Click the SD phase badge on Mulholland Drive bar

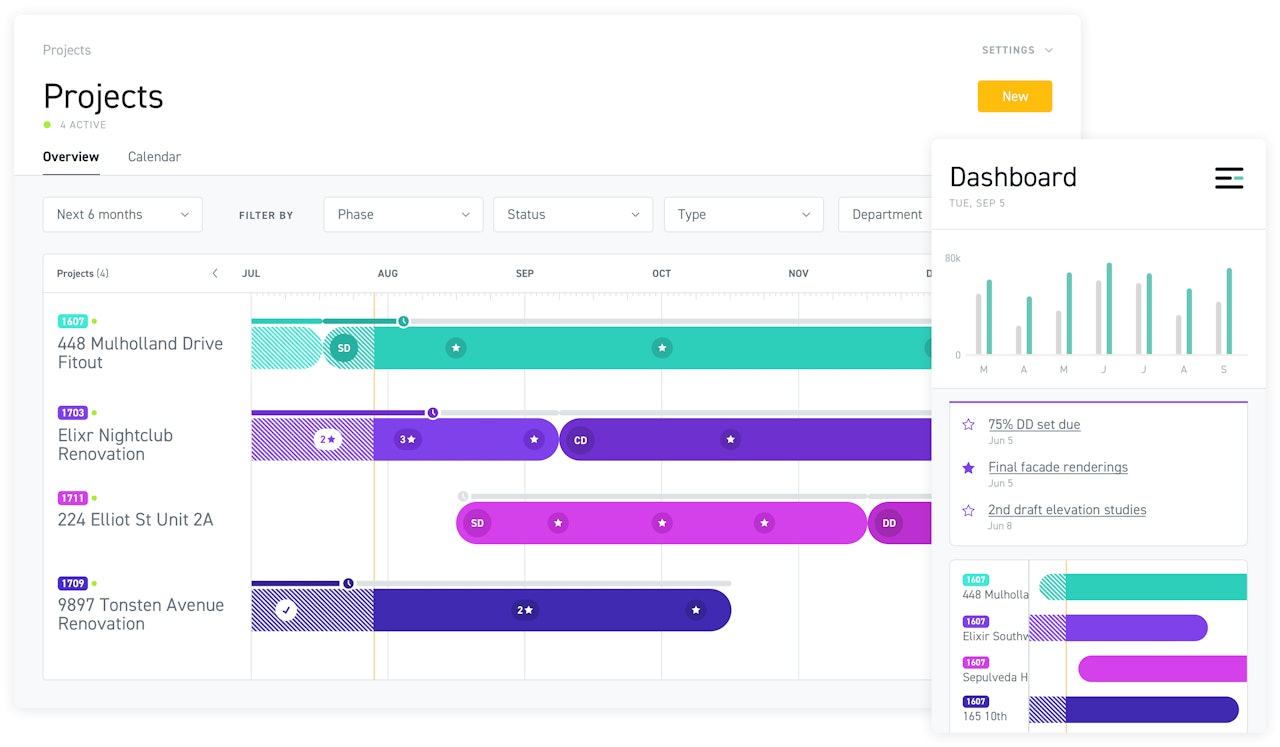point(343,348)
